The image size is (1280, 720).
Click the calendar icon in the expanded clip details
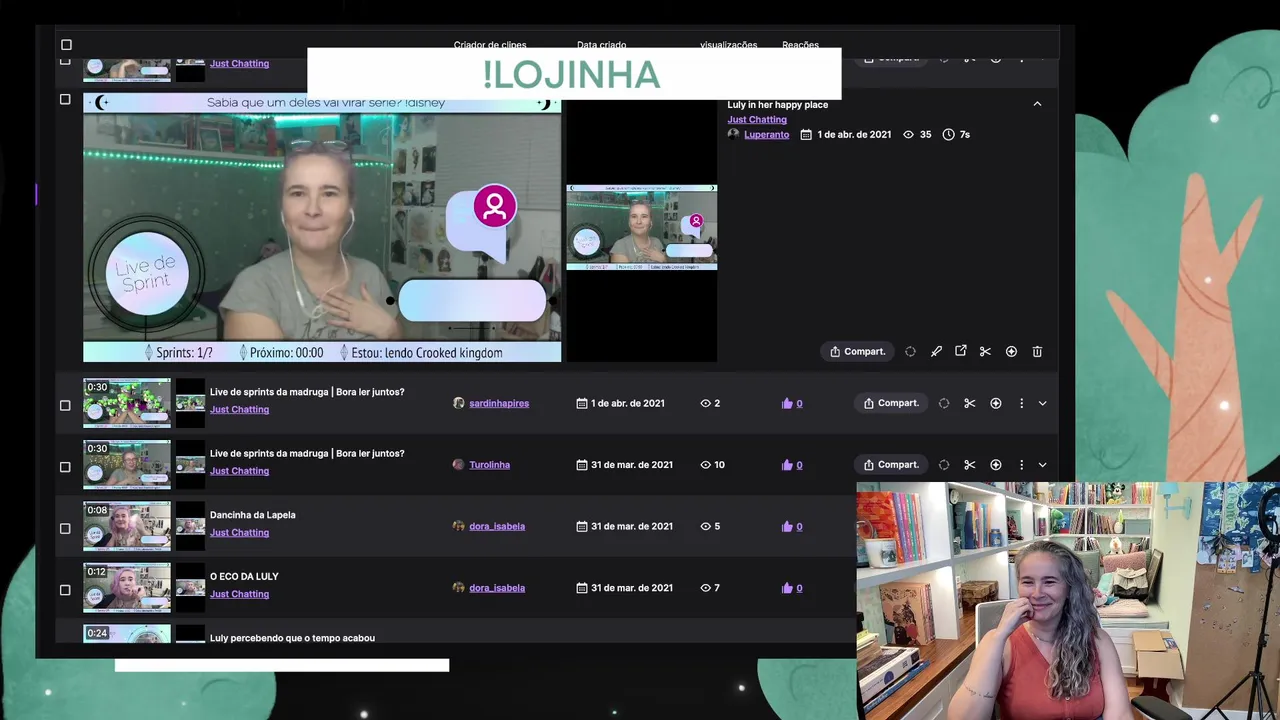806,134
